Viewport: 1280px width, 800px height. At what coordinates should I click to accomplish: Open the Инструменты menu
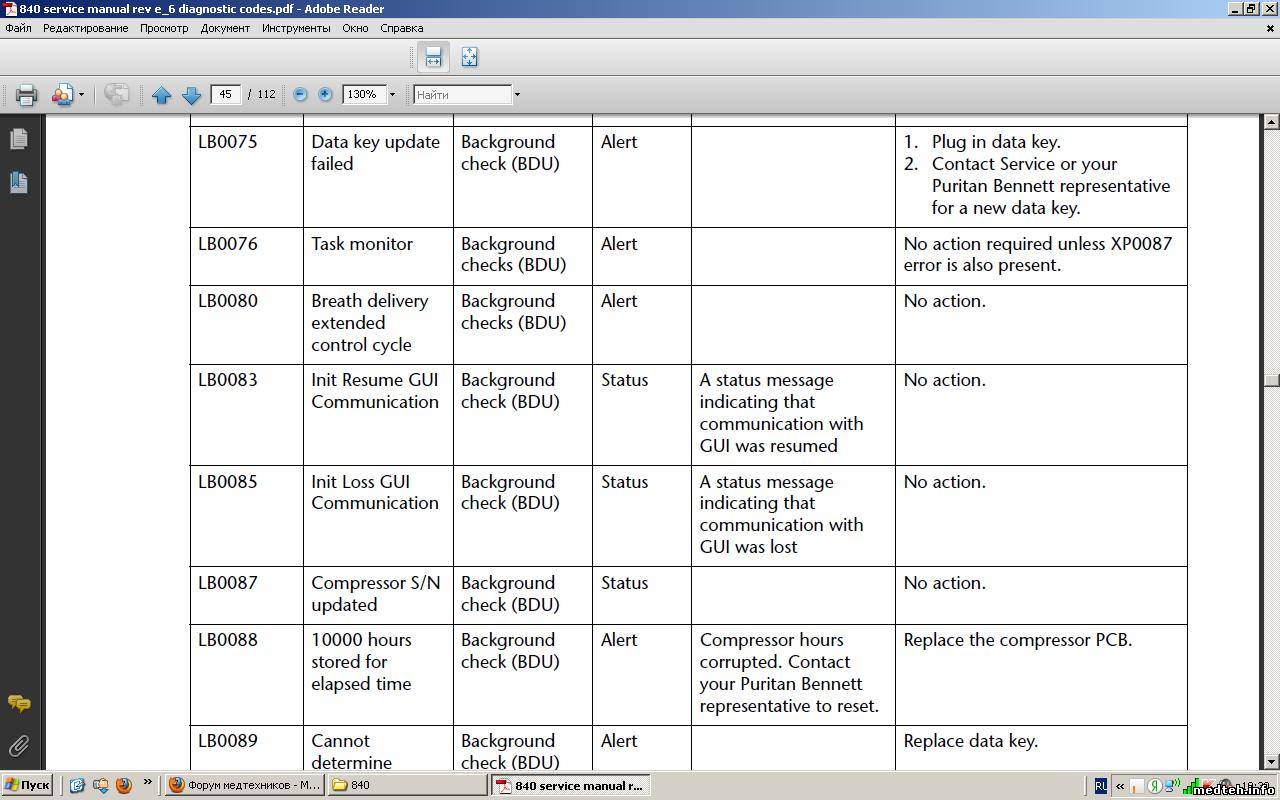tap(296, 28)
